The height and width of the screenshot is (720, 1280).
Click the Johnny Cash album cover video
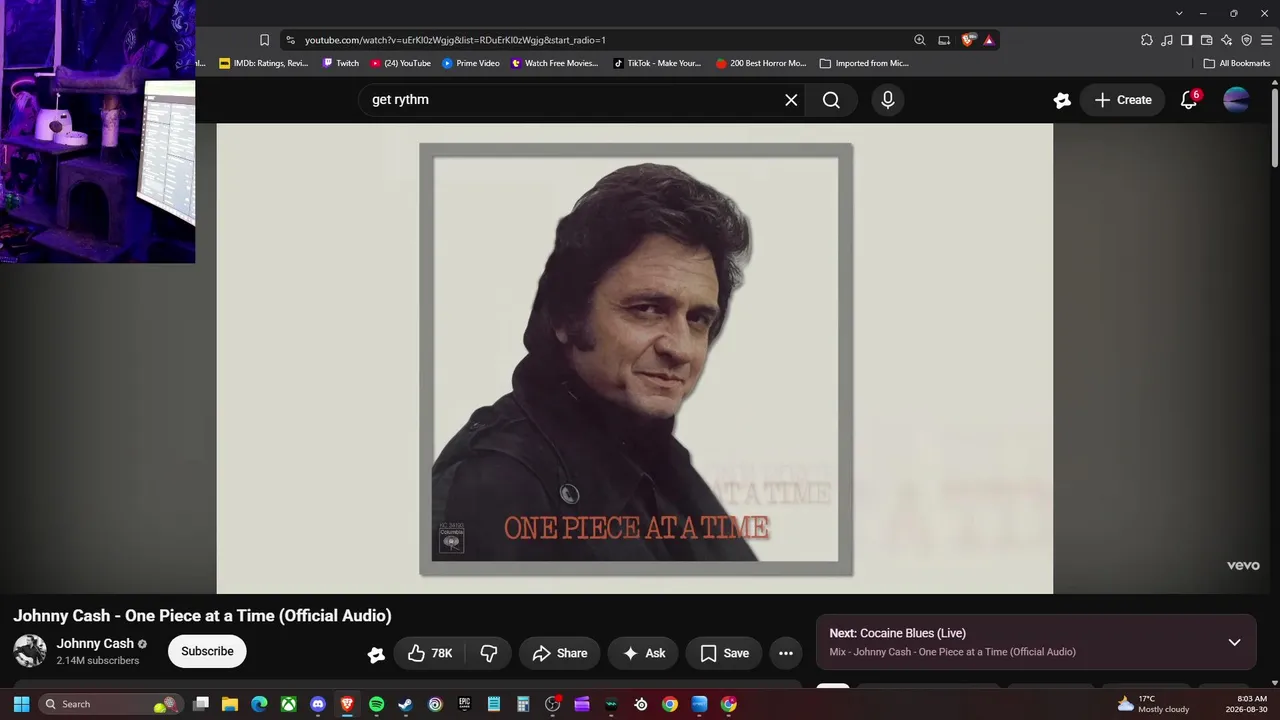point(635,359)
